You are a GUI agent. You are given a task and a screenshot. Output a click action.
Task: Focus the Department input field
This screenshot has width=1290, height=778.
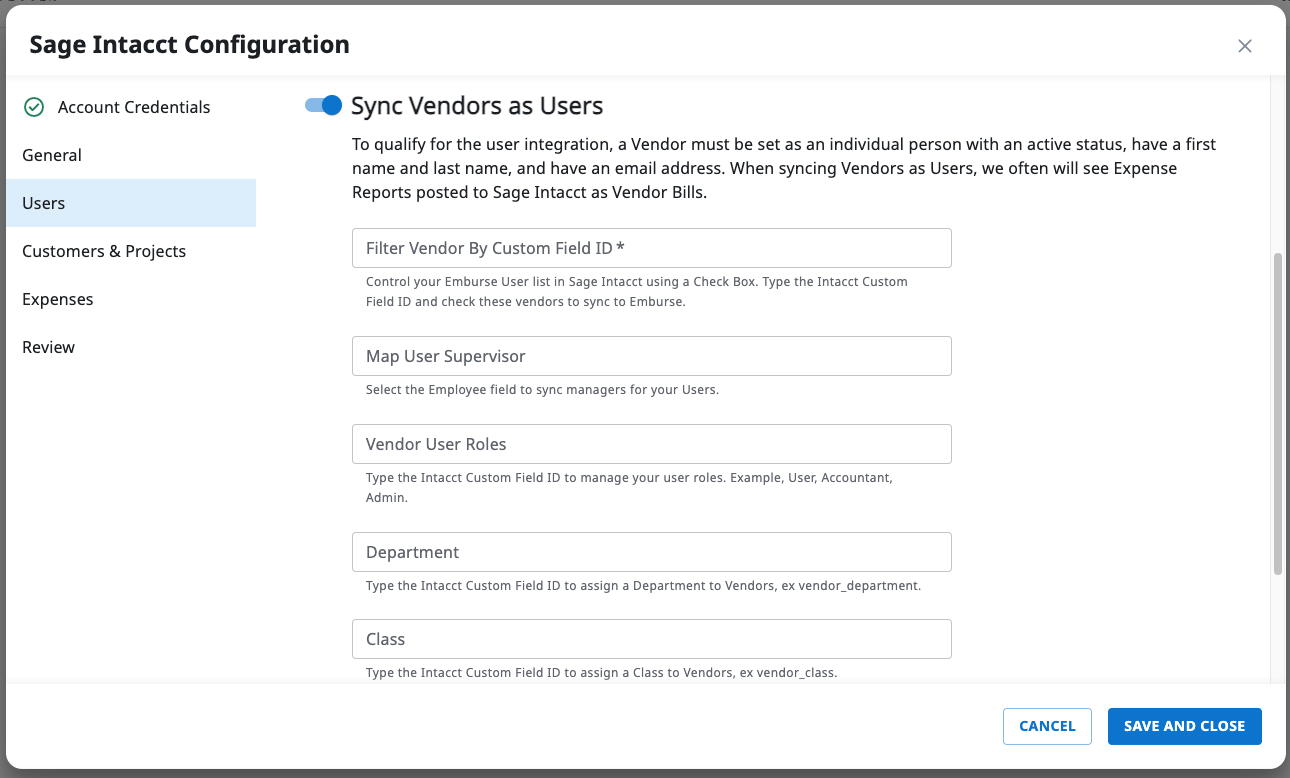(651, 552)
